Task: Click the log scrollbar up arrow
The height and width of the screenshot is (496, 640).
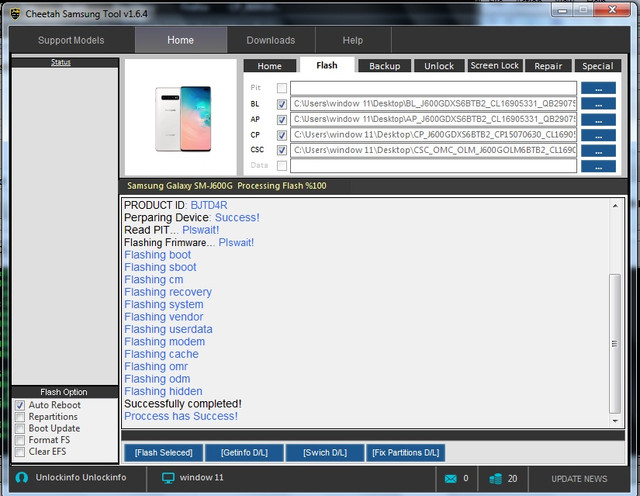Action: click(615, 206)
